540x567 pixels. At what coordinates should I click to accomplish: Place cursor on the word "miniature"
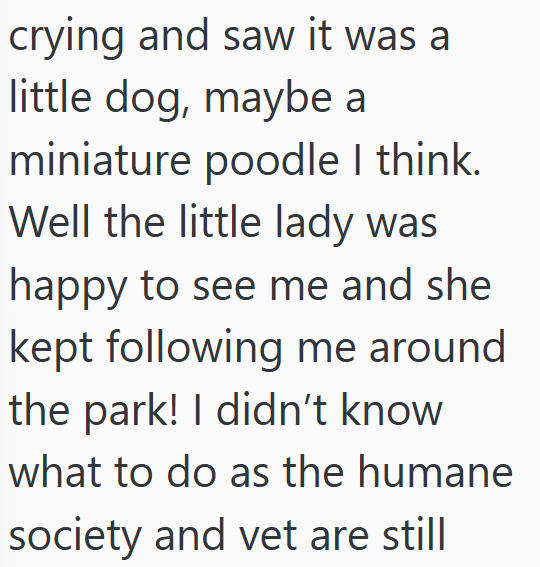point(99,160)
